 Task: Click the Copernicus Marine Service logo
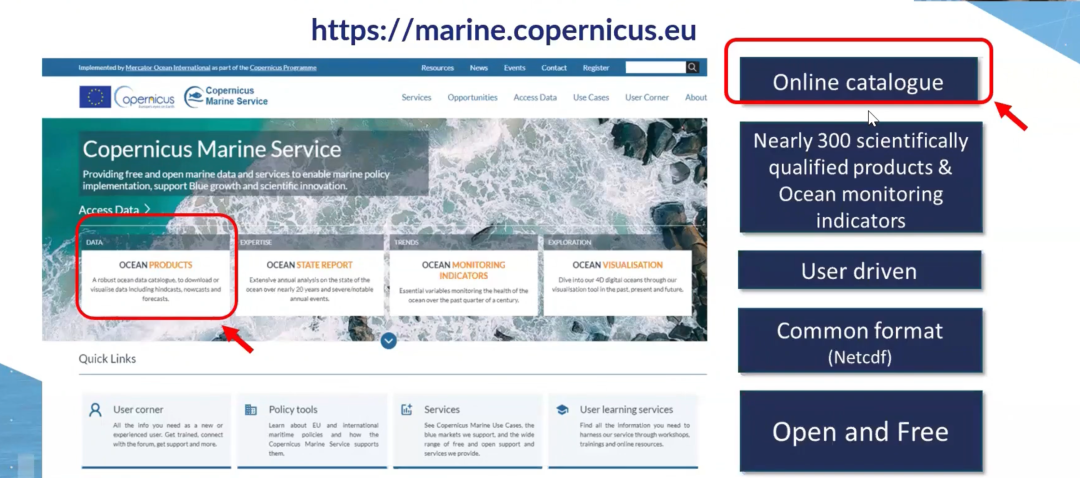point(226,97)
